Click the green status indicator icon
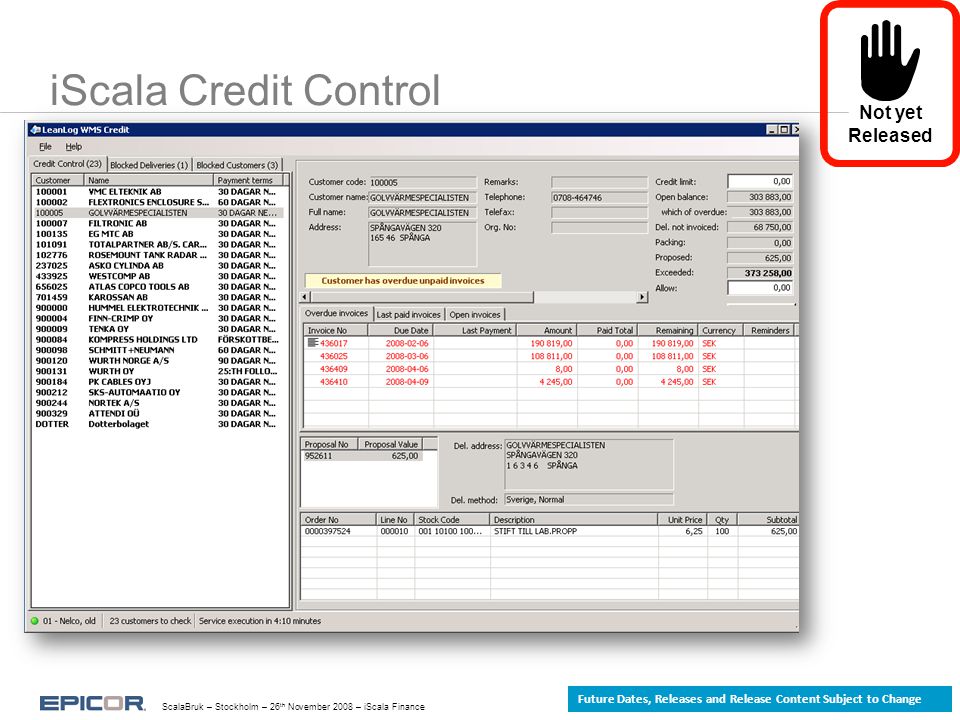Image resolution: width=960 pixels, height=720 pixels. coord(35,621)
